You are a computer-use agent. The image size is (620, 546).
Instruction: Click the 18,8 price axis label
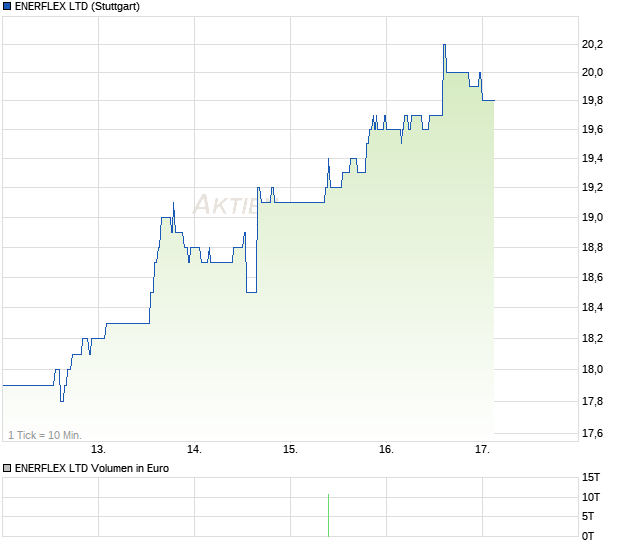coord(592,247)
